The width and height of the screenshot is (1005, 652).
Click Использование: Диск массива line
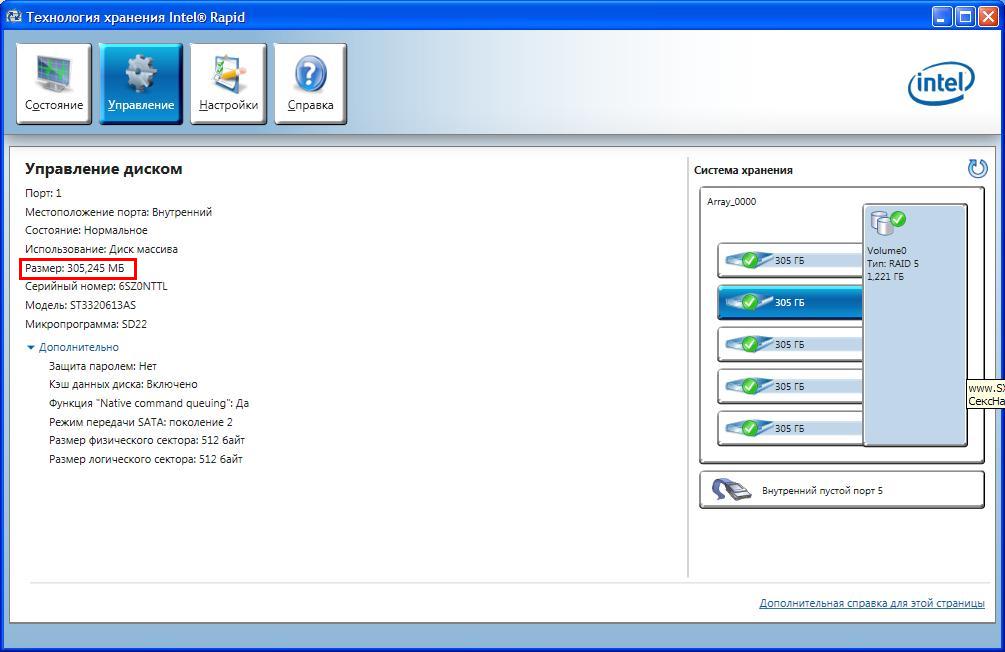pyautogui.click(x=101, y=249)
